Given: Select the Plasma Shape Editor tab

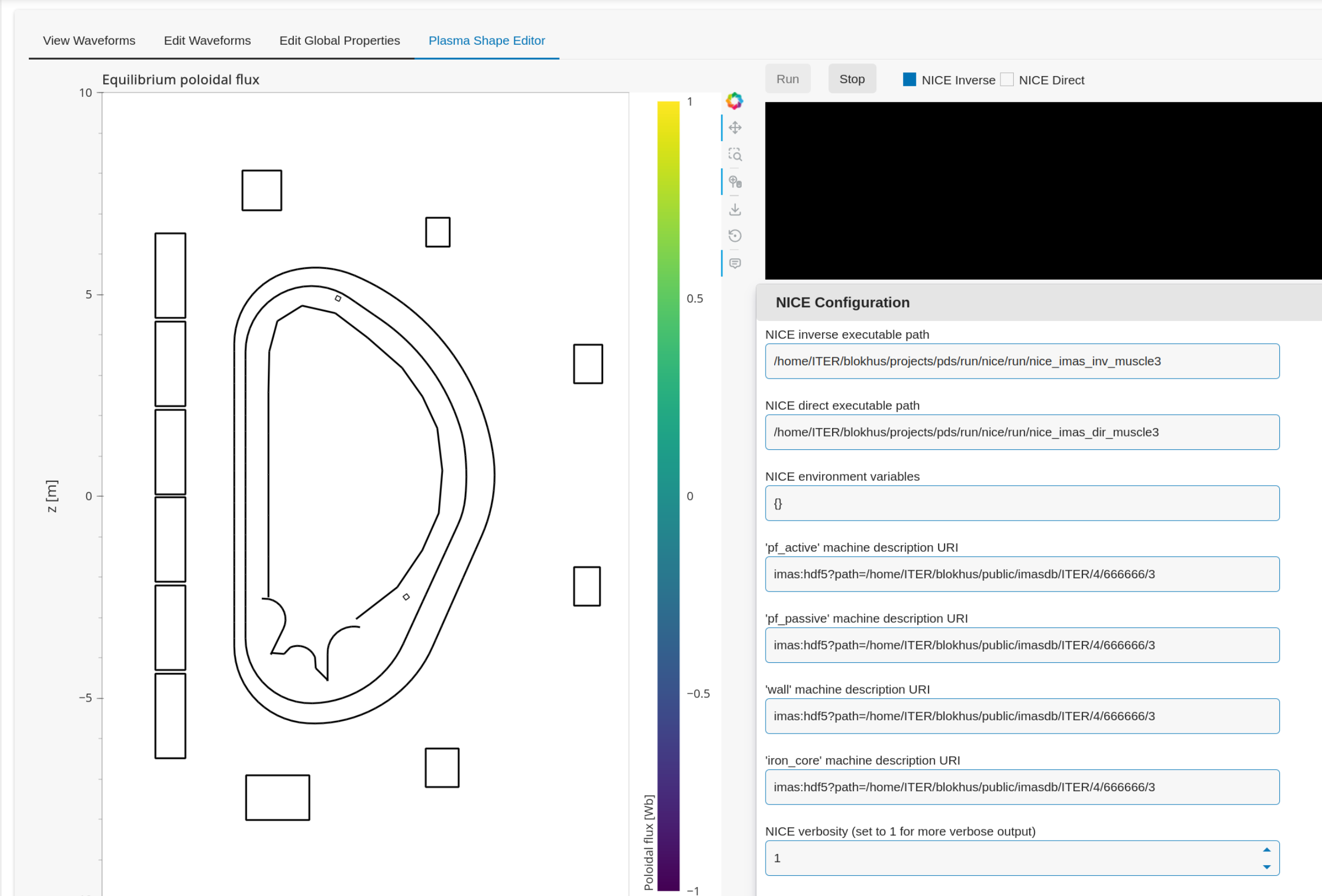Looking at the screenshot, I should click(486, 40).
